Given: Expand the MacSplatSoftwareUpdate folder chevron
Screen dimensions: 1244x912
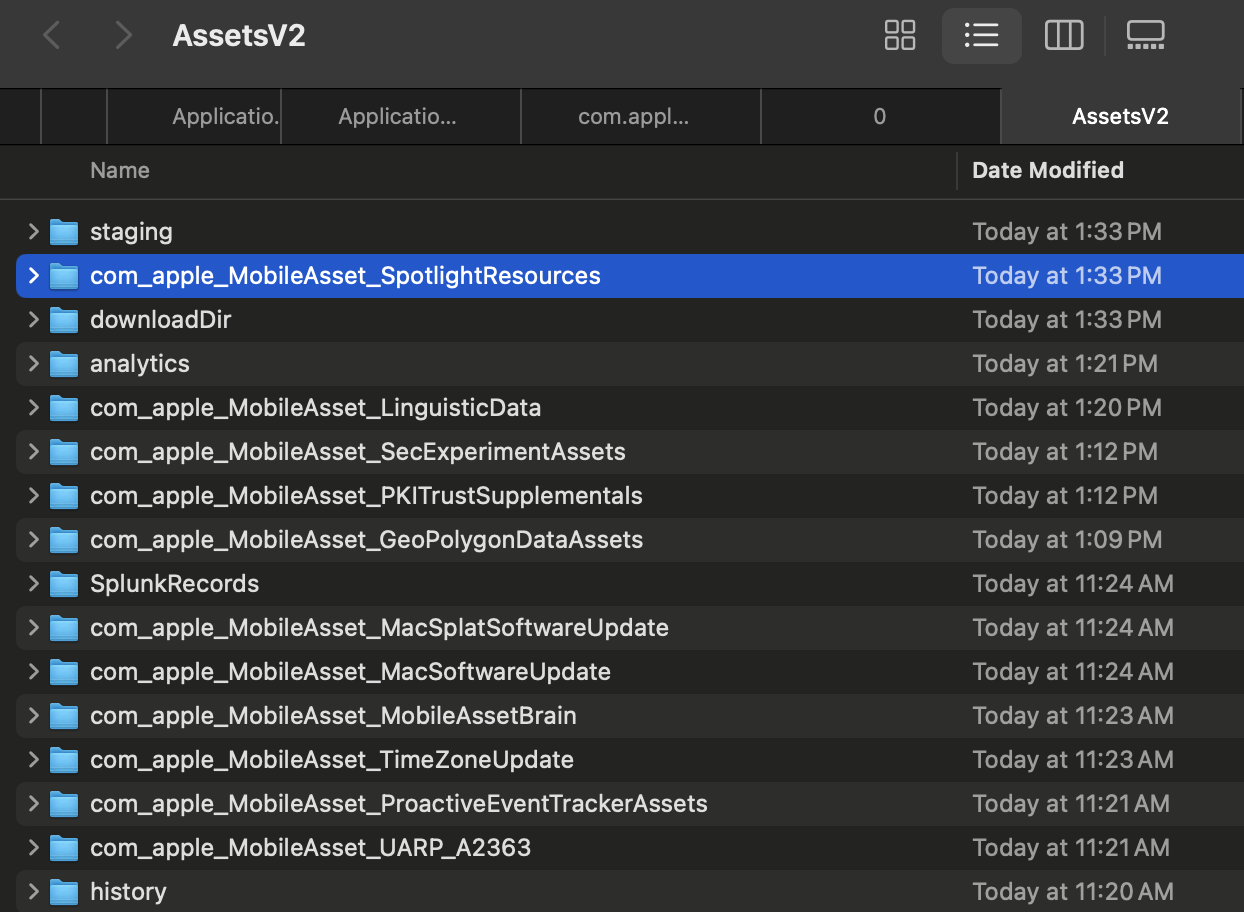Looking at the screenshot, I should (34, 628).
